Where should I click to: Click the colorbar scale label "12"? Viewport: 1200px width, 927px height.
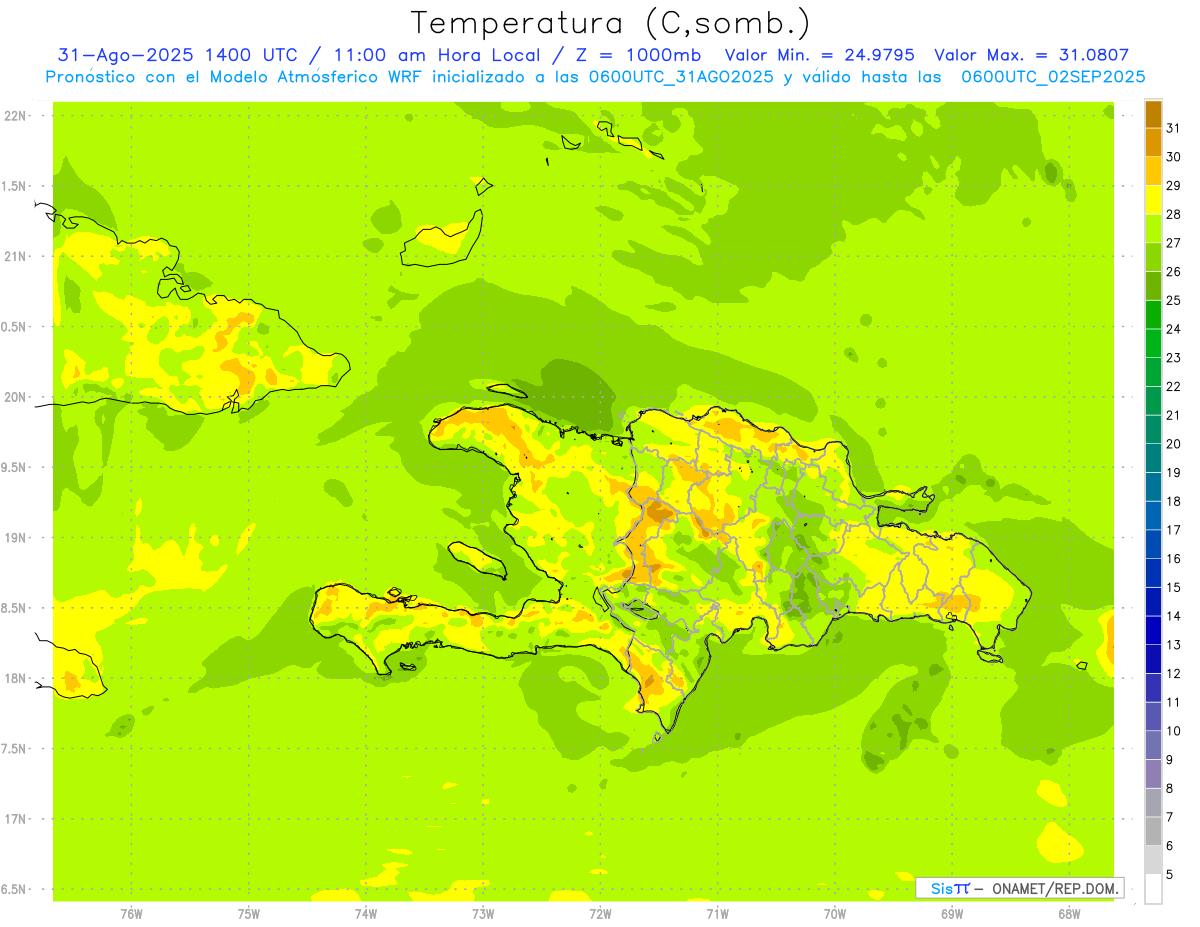(1174, 673)
